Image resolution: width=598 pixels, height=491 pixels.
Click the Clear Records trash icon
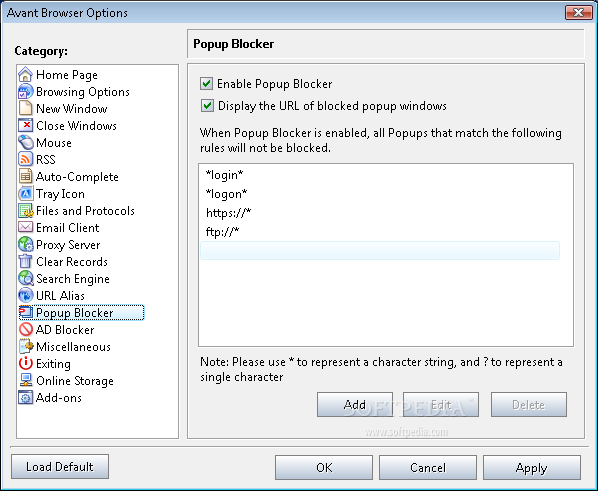pos(26,261)
